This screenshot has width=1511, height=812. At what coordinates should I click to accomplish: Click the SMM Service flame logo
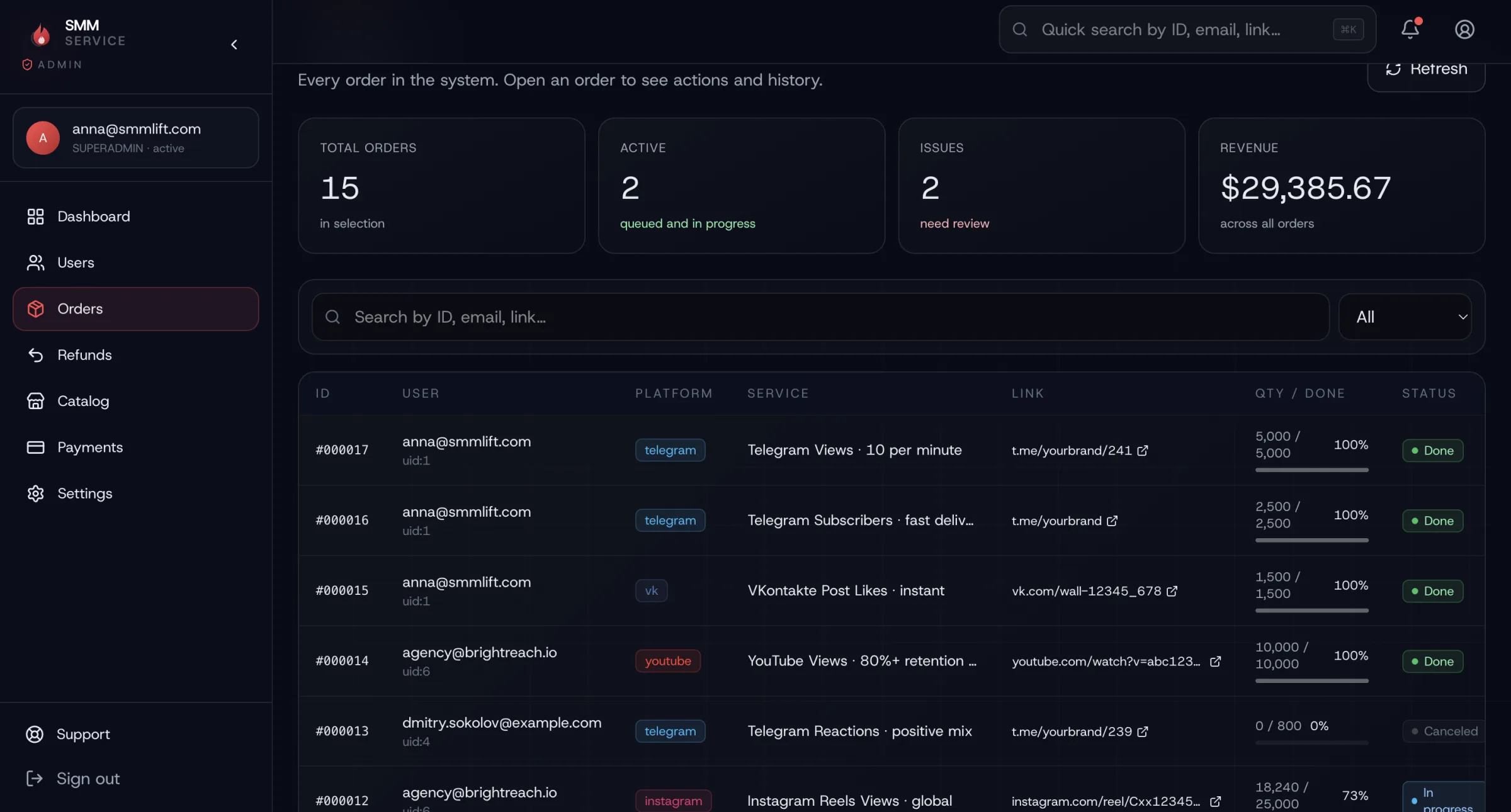[41, 34]
